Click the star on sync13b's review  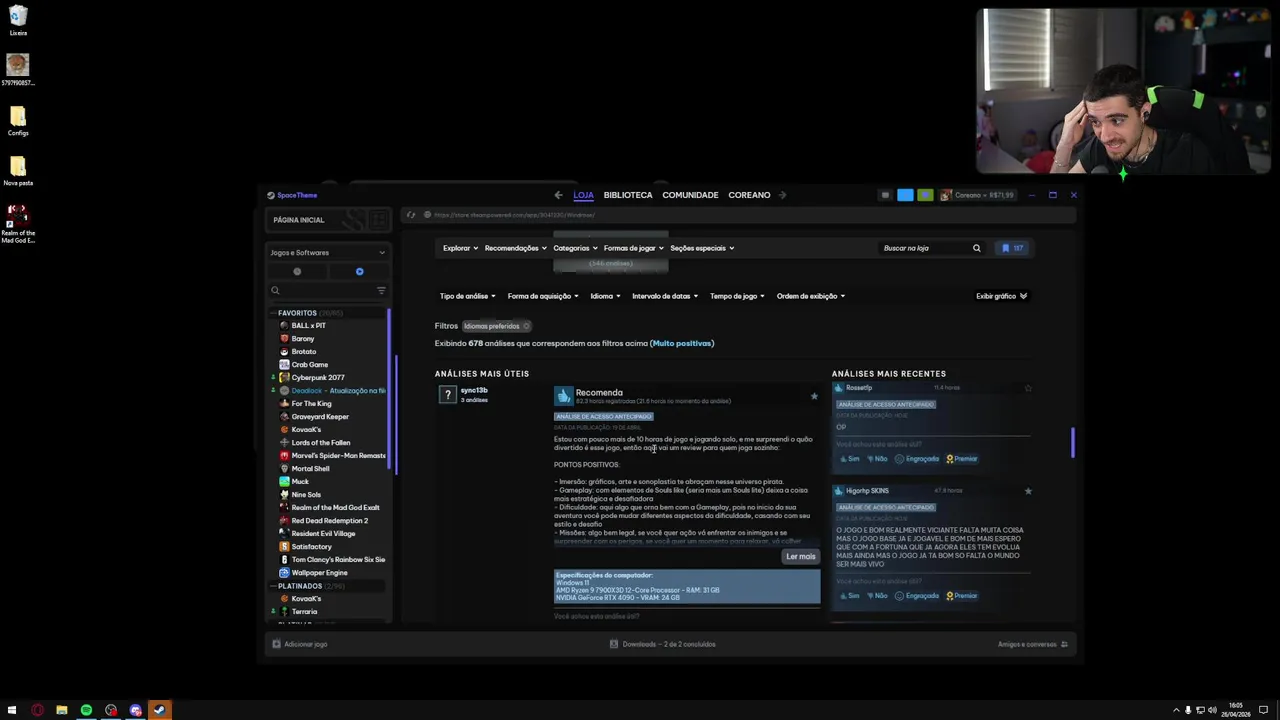tap(814, 396)
